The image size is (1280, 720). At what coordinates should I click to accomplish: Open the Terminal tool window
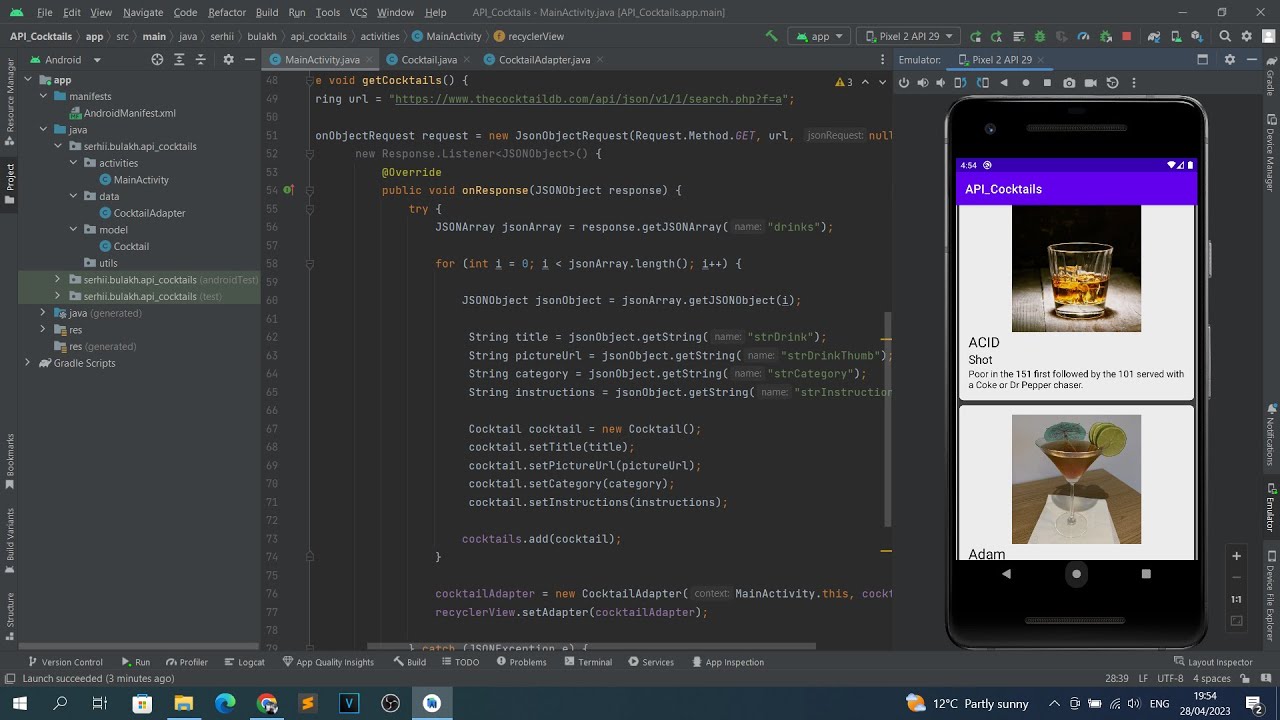click(588, 662)
